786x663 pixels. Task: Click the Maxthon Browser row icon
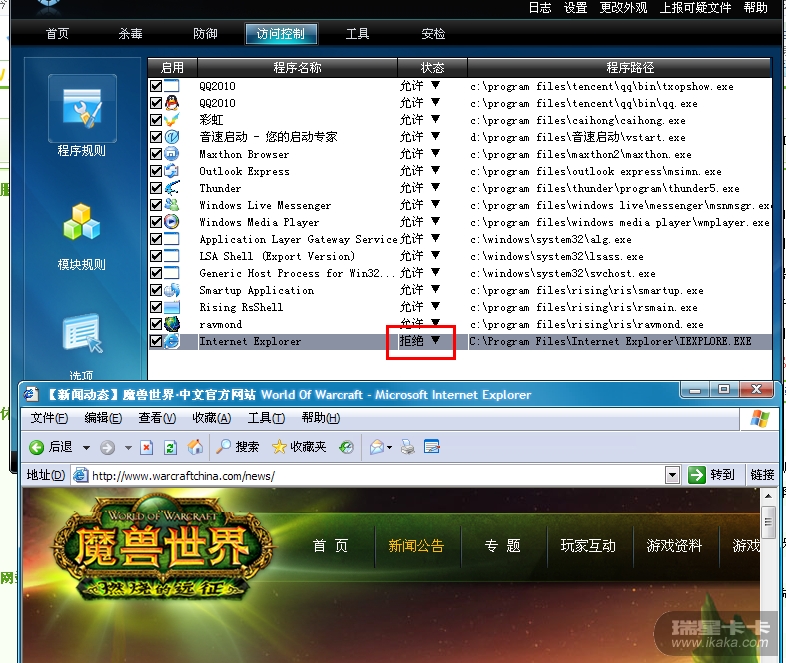pyautogui.click(x=172, y=154)
